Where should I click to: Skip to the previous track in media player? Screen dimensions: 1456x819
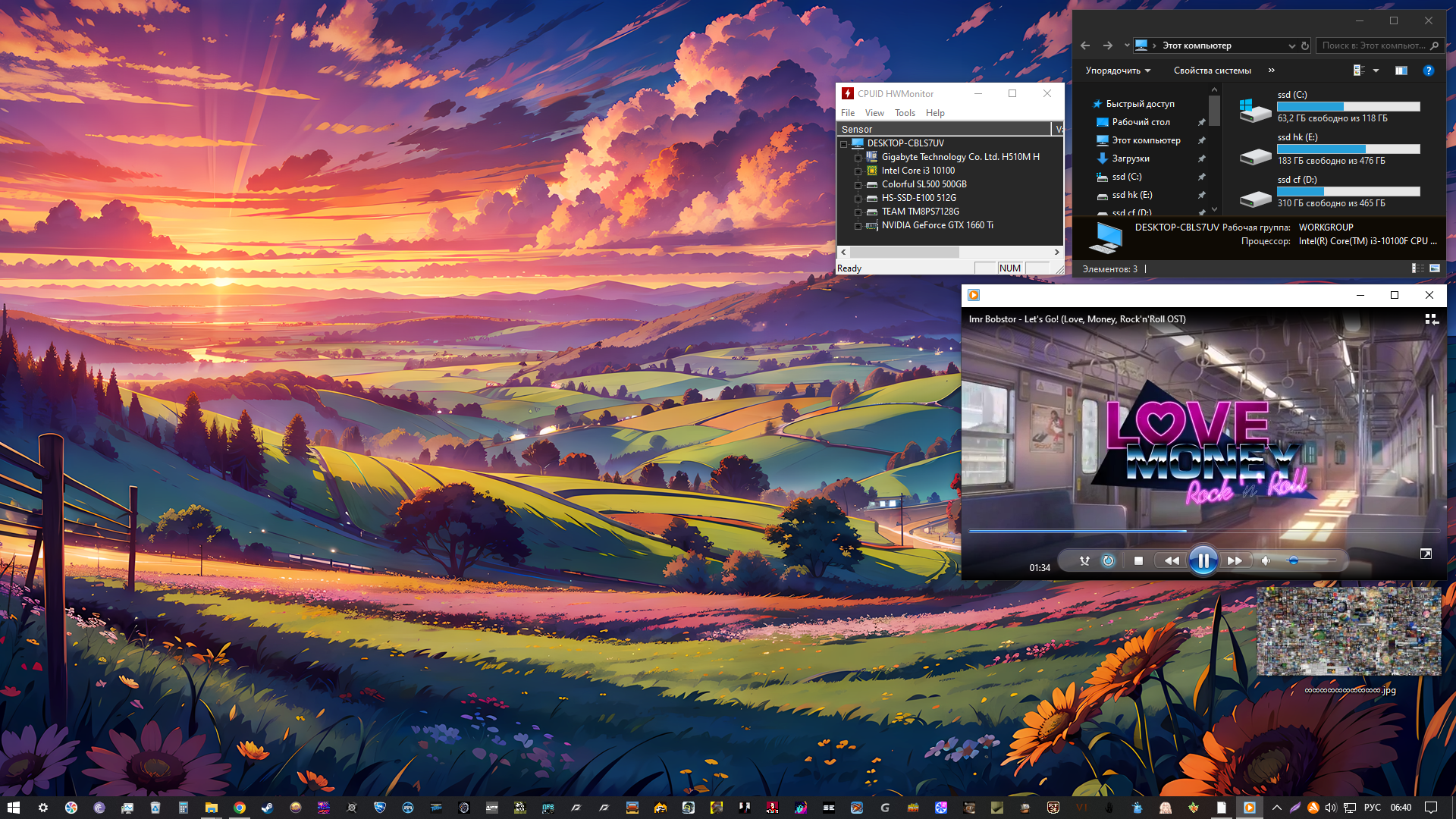tap(1172, 560)
